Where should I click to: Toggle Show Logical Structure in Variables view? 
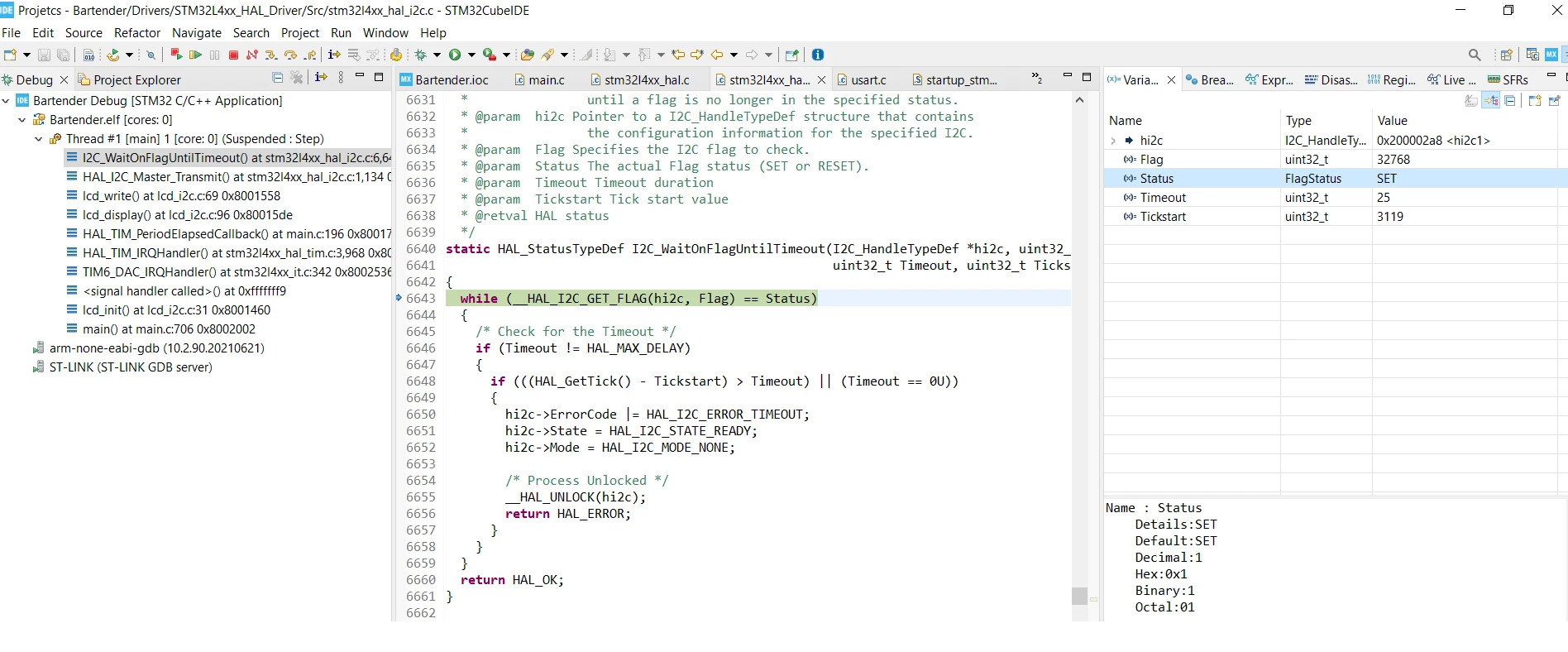pos(1490,100)
